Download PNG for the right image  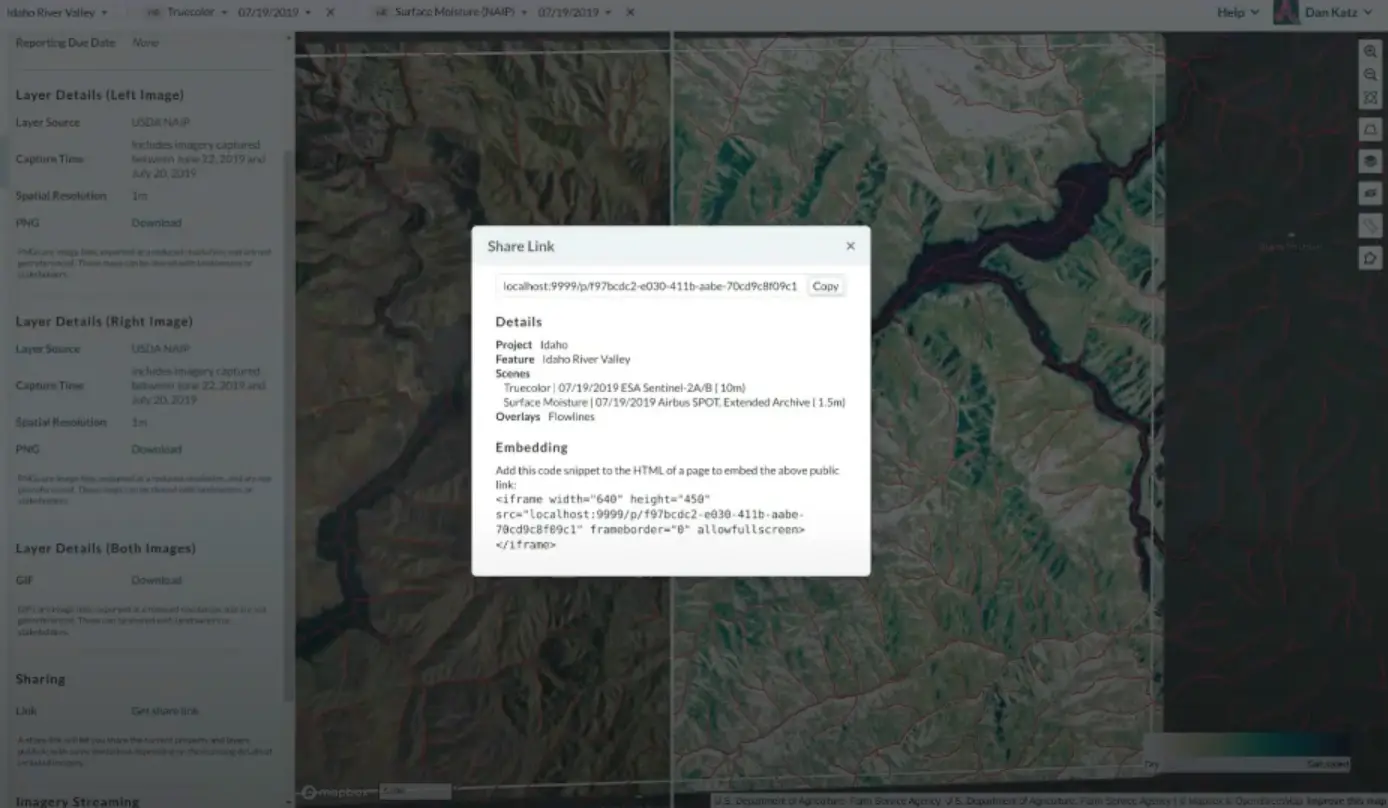(157, 450)
